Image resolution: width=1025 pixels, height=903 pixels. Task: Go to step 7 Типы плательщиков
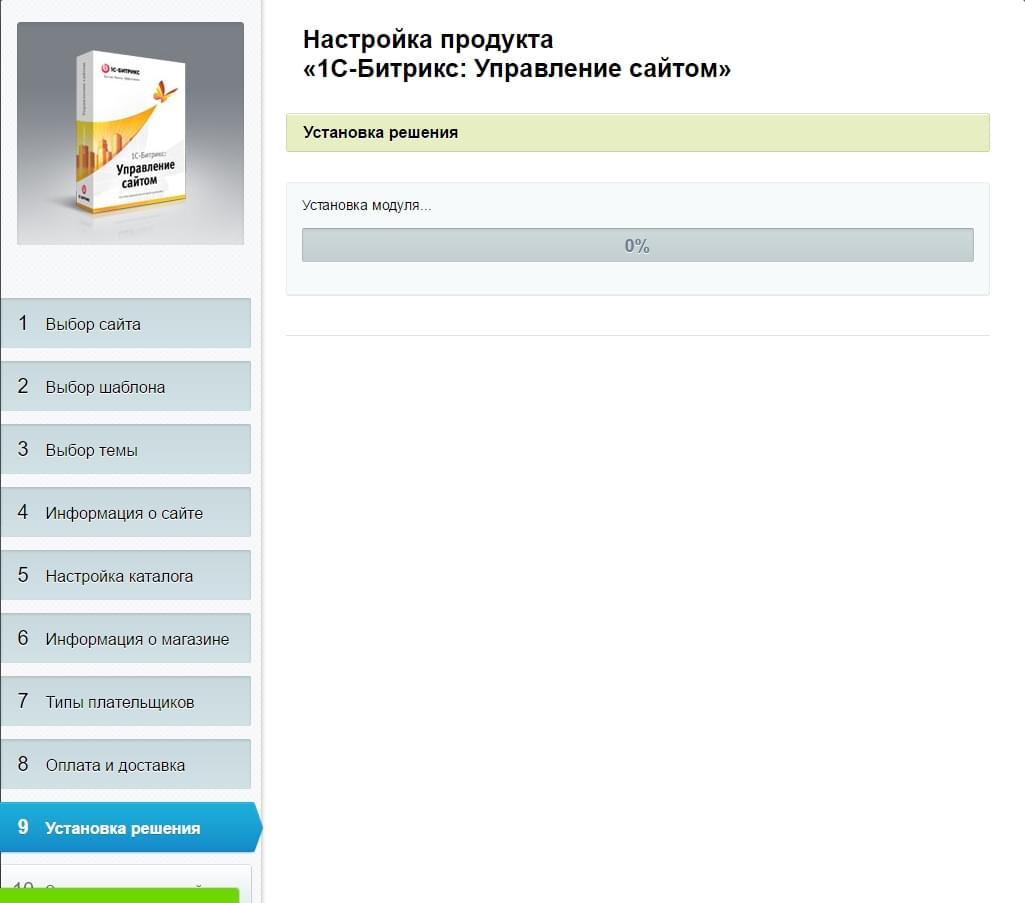[126, 701]
